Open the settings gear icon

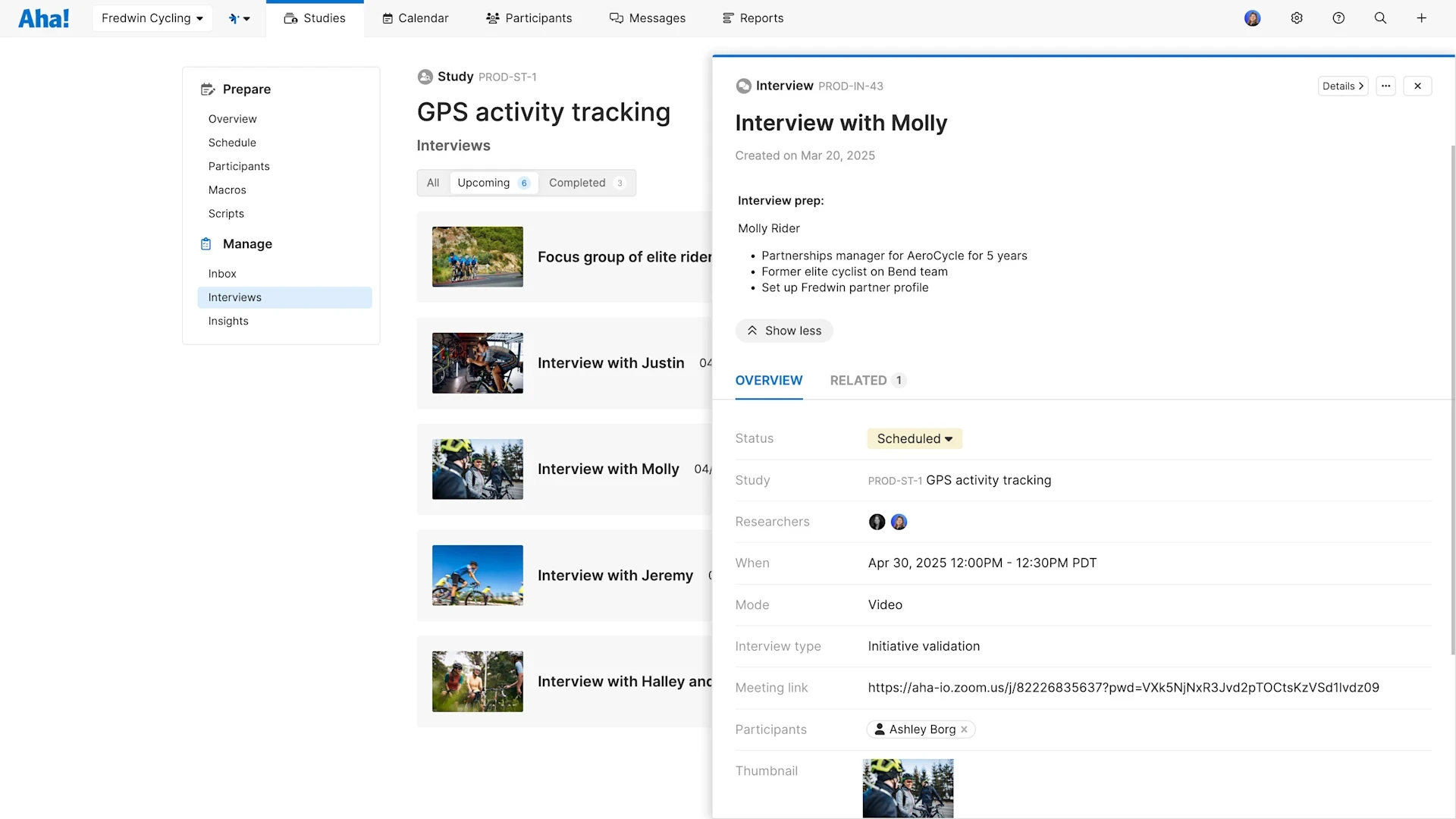1297,18
